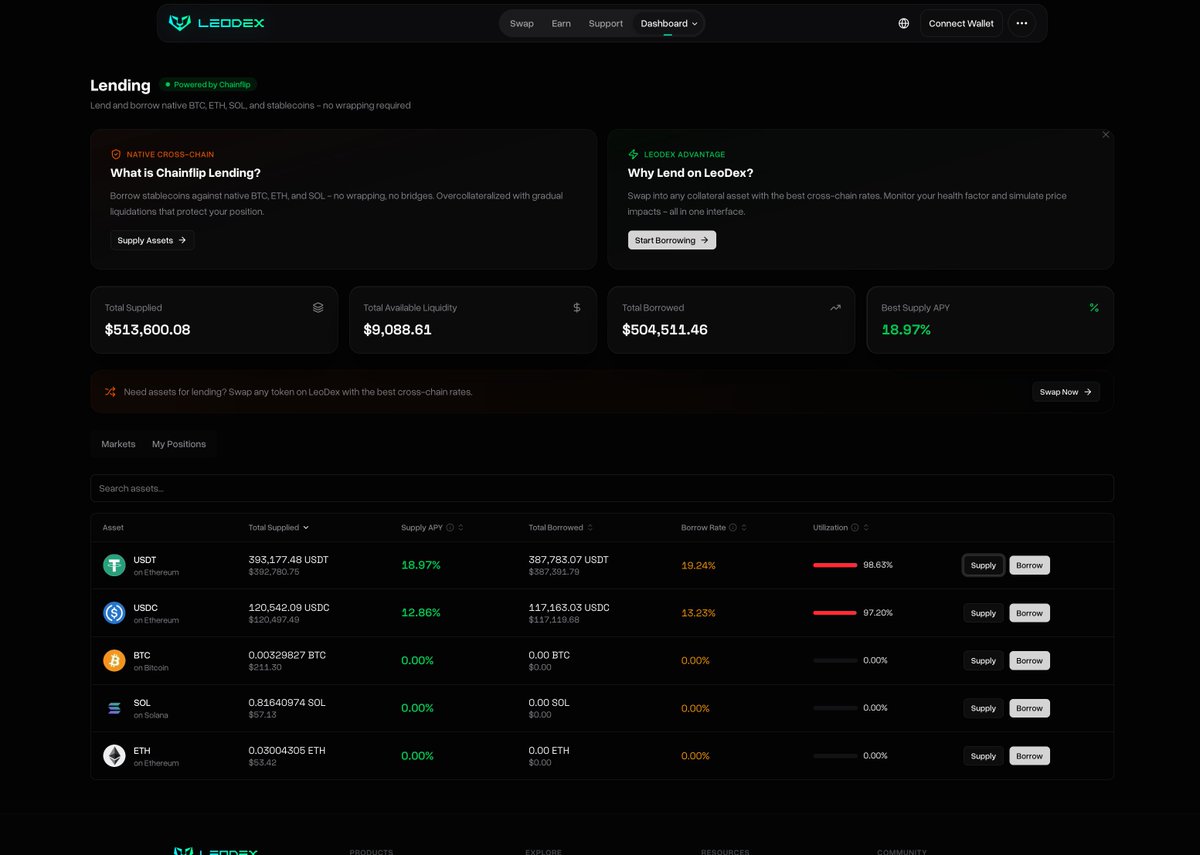
Task: Focus the Search assets field
Action: (x=602, y=488)
